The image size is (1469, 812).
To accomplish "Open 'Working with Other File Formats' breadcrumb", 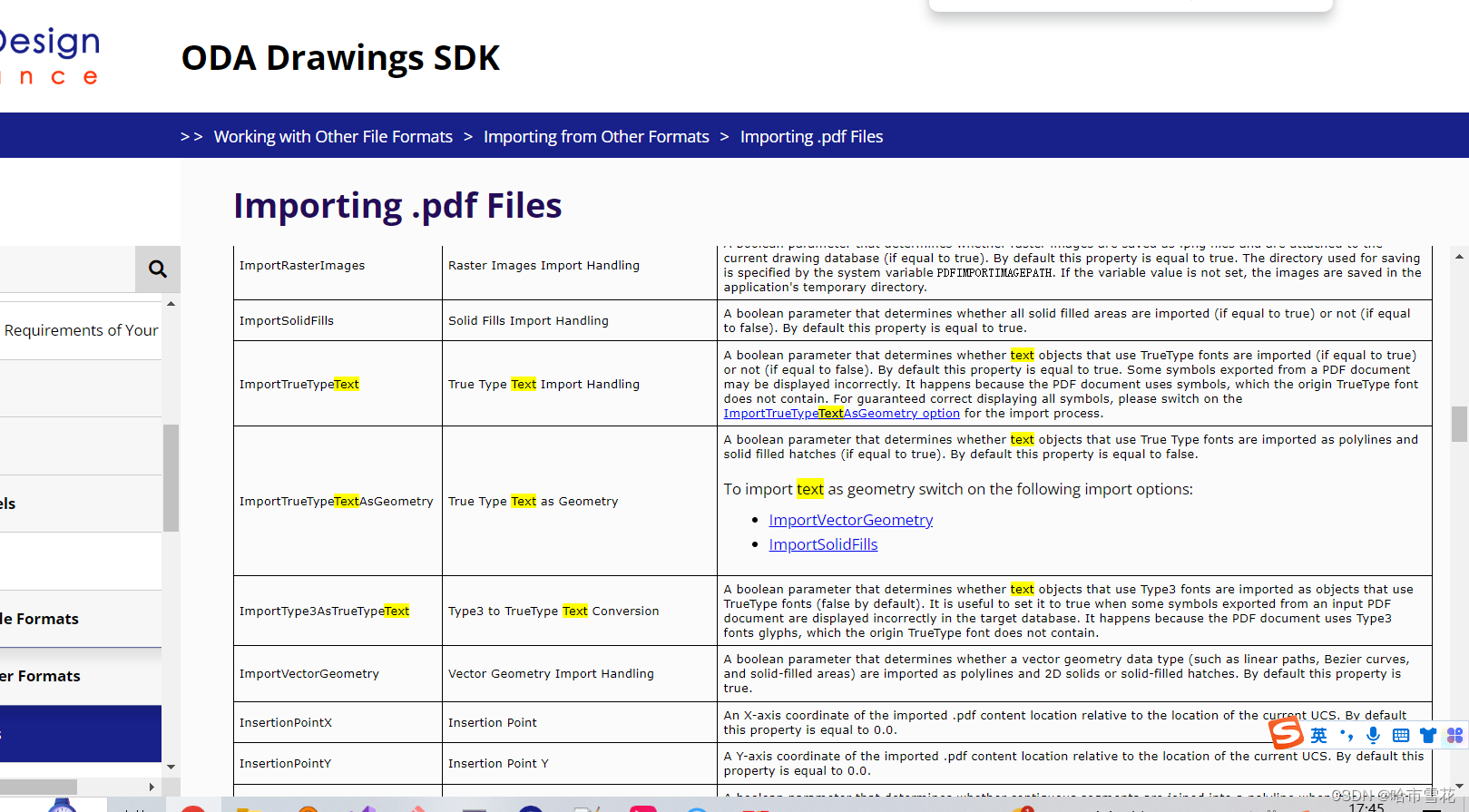I will click(333, 136).
